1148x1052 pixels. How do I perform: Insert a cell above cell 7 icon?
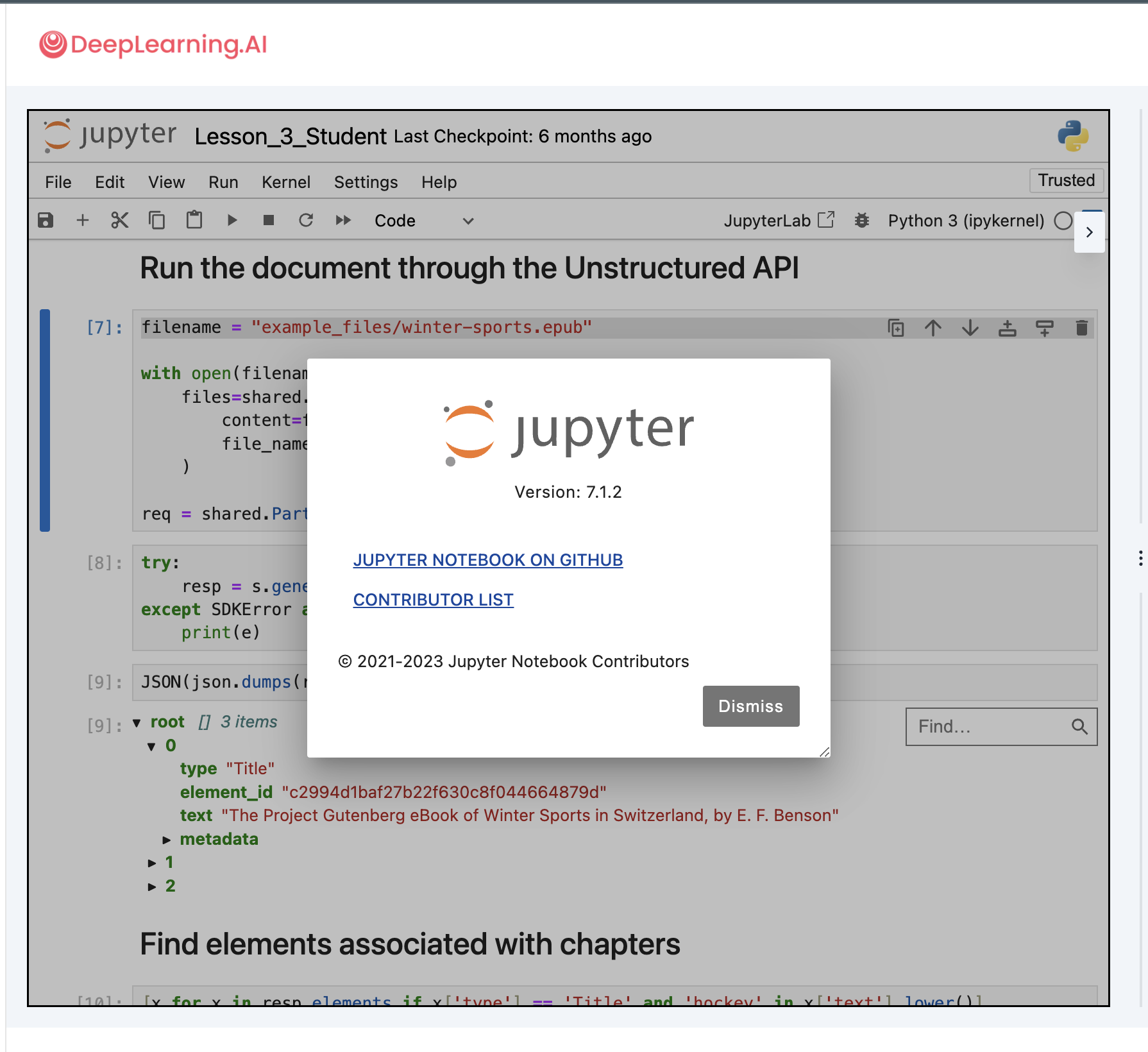(1008, 328)
